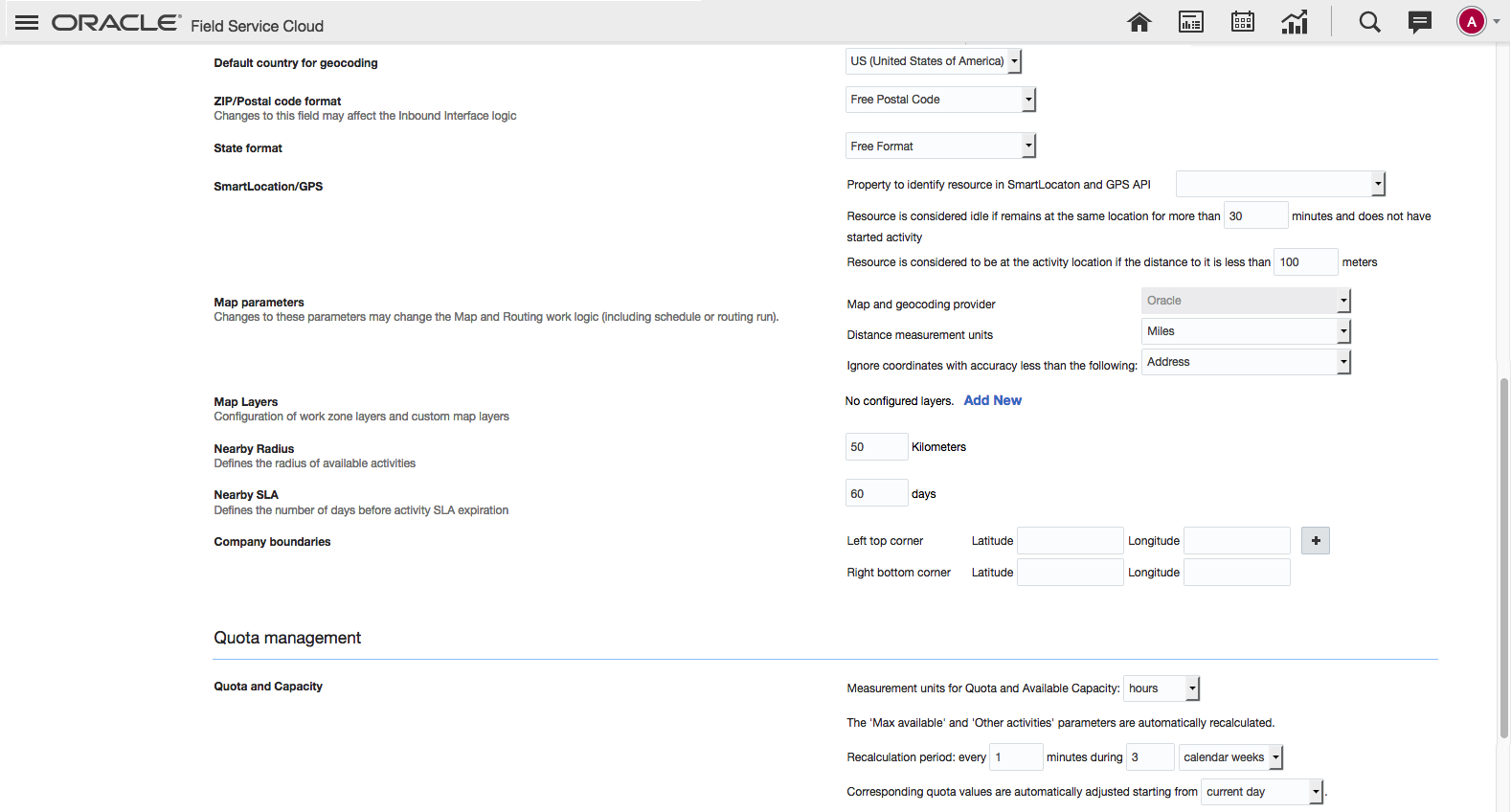Go to the Home icon
Viewport: 1511px width, 812px height.
coord(1139,22)
